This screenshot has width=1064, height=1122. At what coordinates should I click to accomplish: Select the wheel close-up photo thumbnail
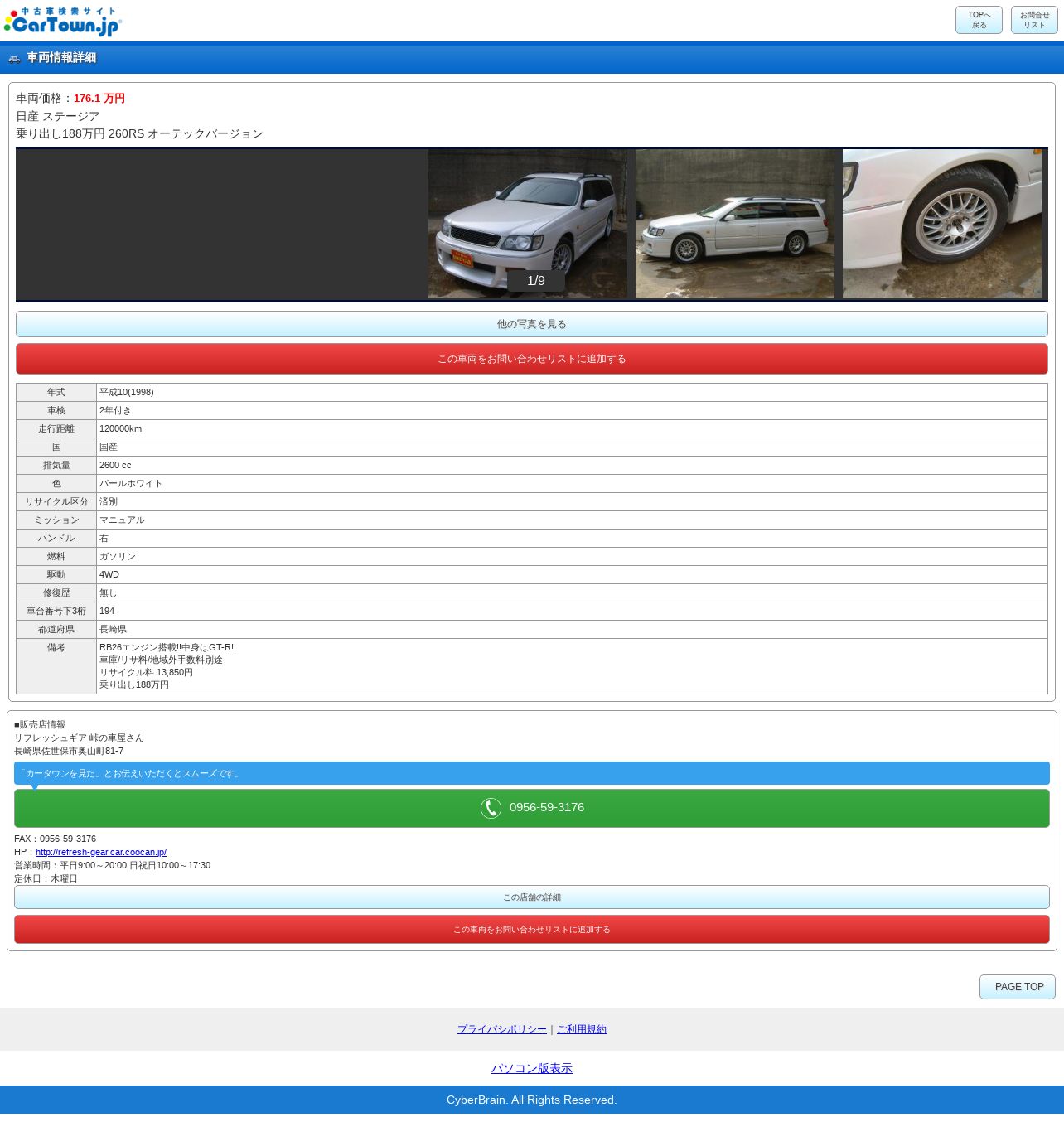pos(941,224)
